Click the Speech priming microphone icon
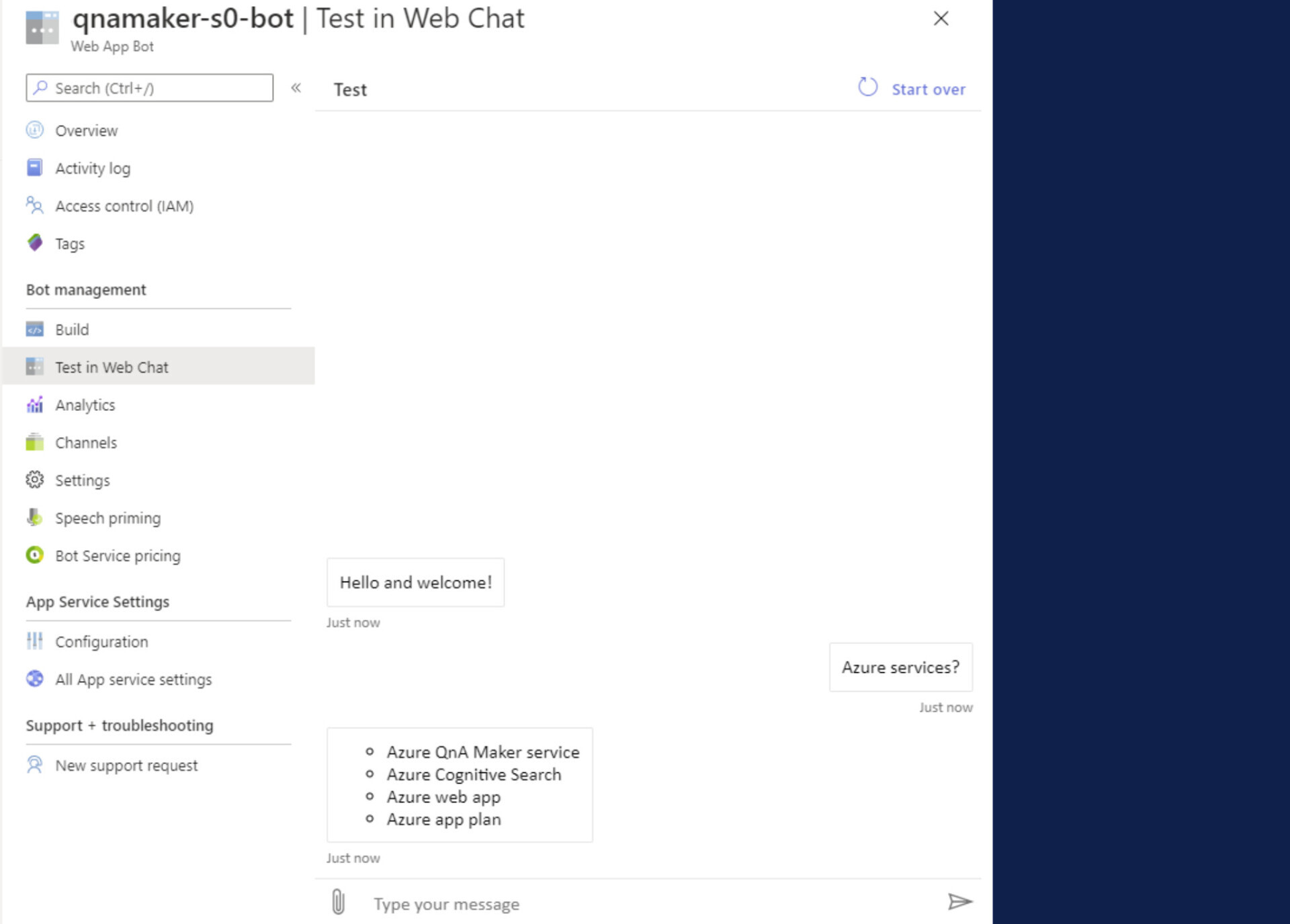The width and height of the screenshot is (1290, 924). click(35, 518)
